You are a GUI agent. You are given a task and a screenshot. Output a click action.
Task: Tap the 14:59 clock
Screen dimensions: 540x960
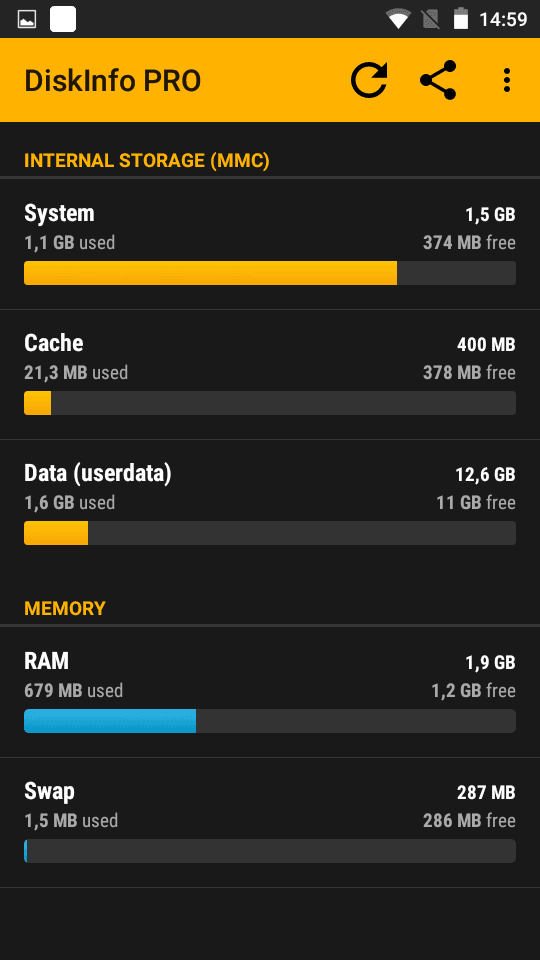(503, 20)
